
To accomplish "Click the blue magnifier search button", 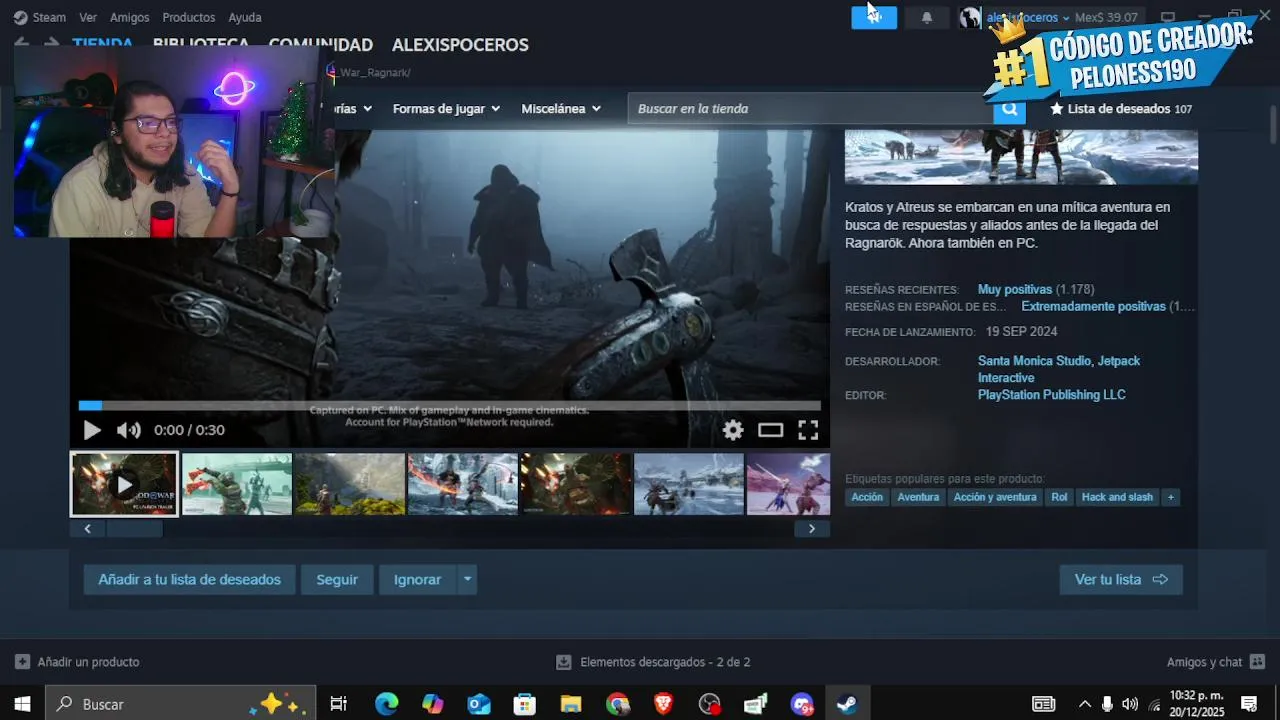I will coord(1009,109).
